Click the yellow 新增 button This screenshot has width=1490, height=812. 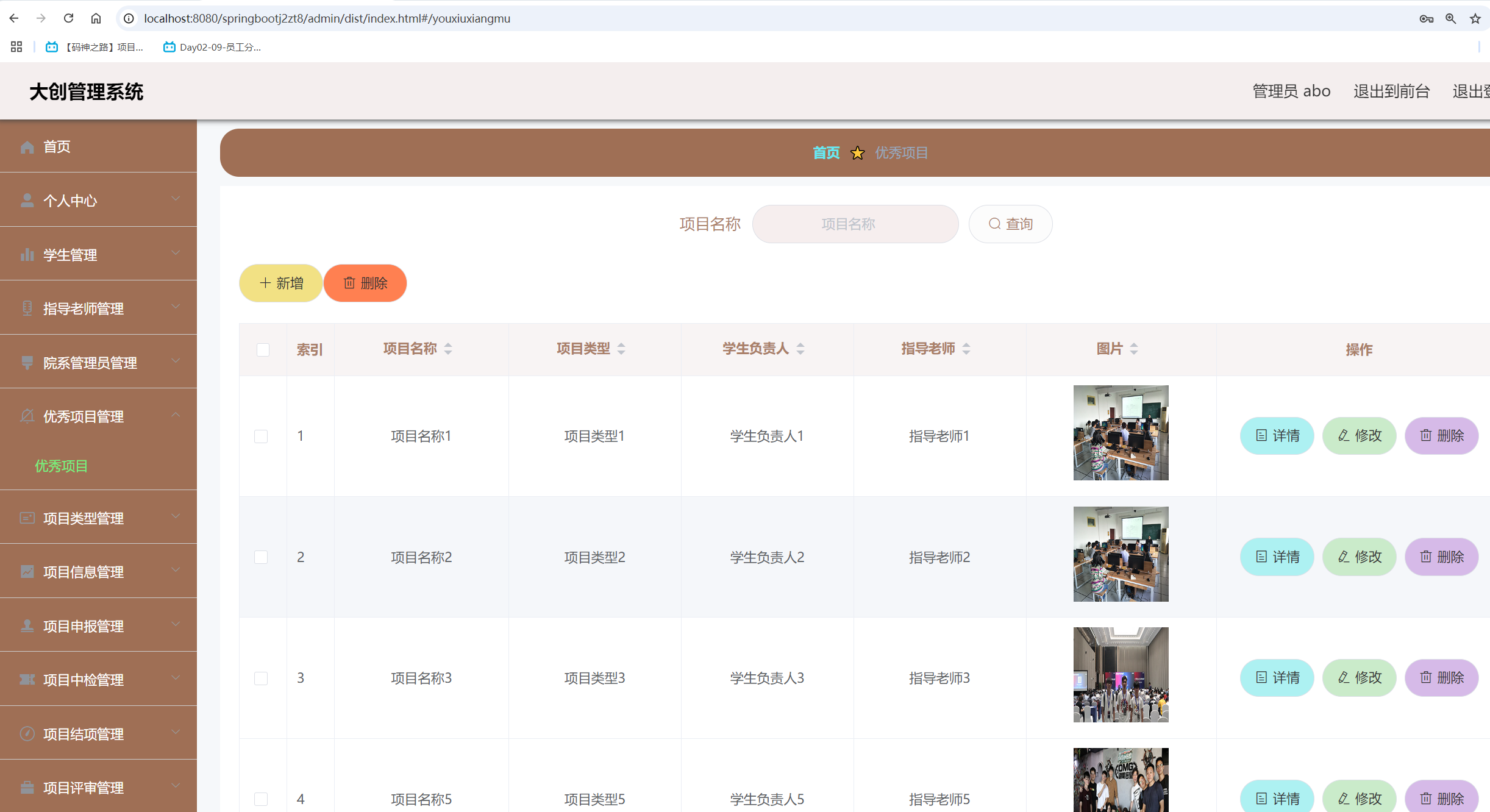point(280,283)
